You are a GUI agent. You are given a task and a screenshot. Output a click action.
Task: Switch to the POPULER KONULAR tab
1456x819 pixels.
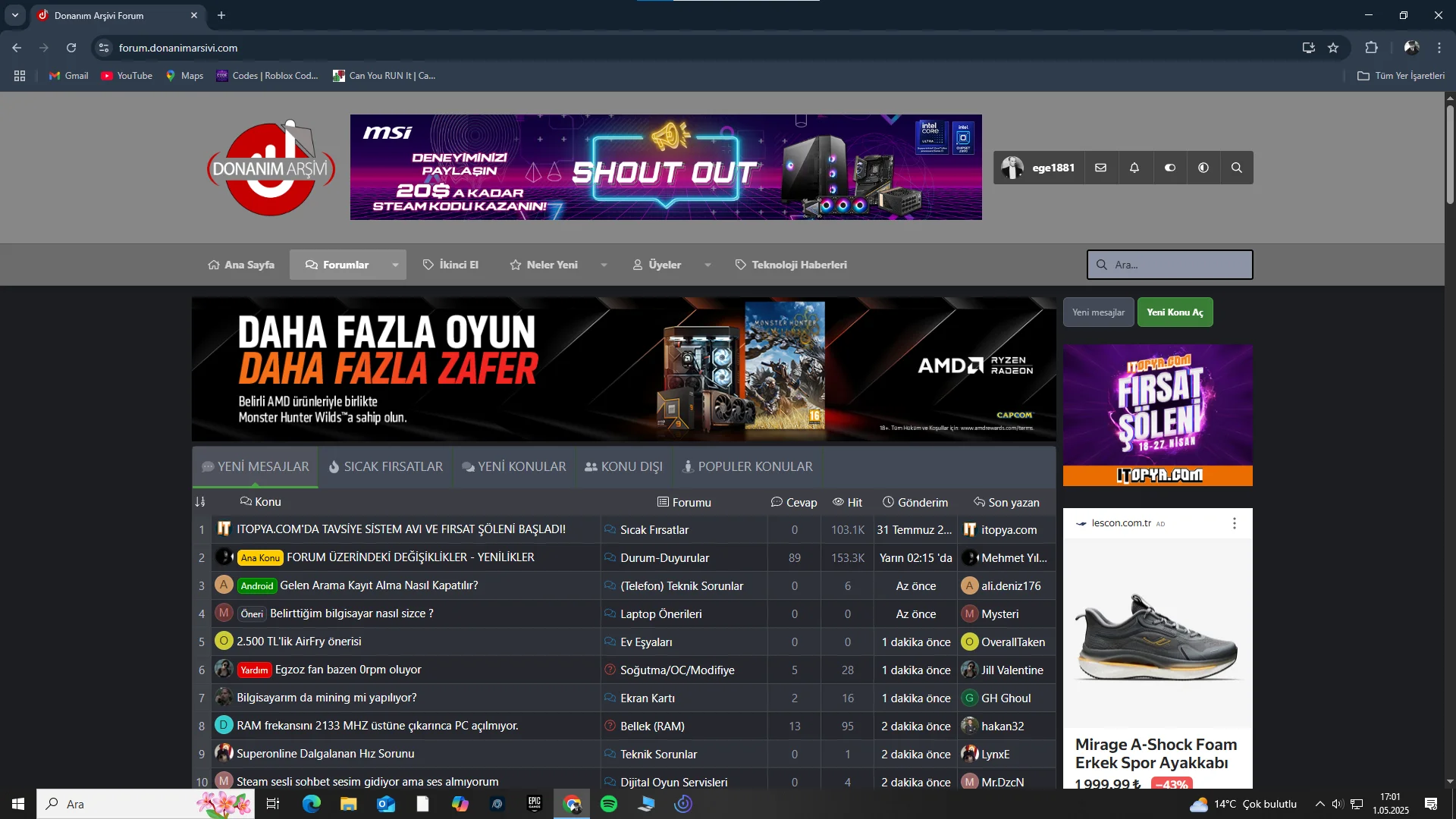[x=747, y=466]
